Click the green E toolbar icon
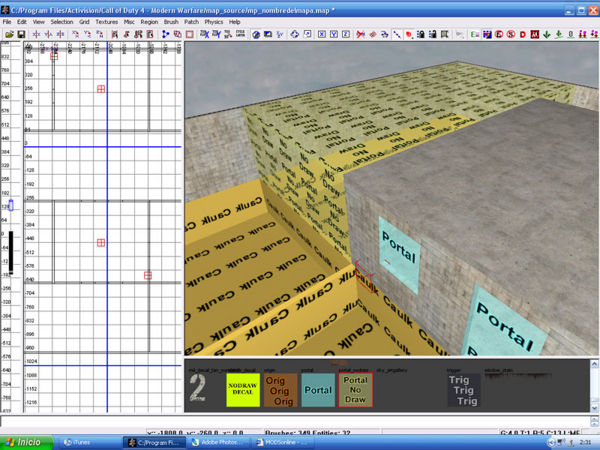600x450 pixels. (x=475, y=34)
